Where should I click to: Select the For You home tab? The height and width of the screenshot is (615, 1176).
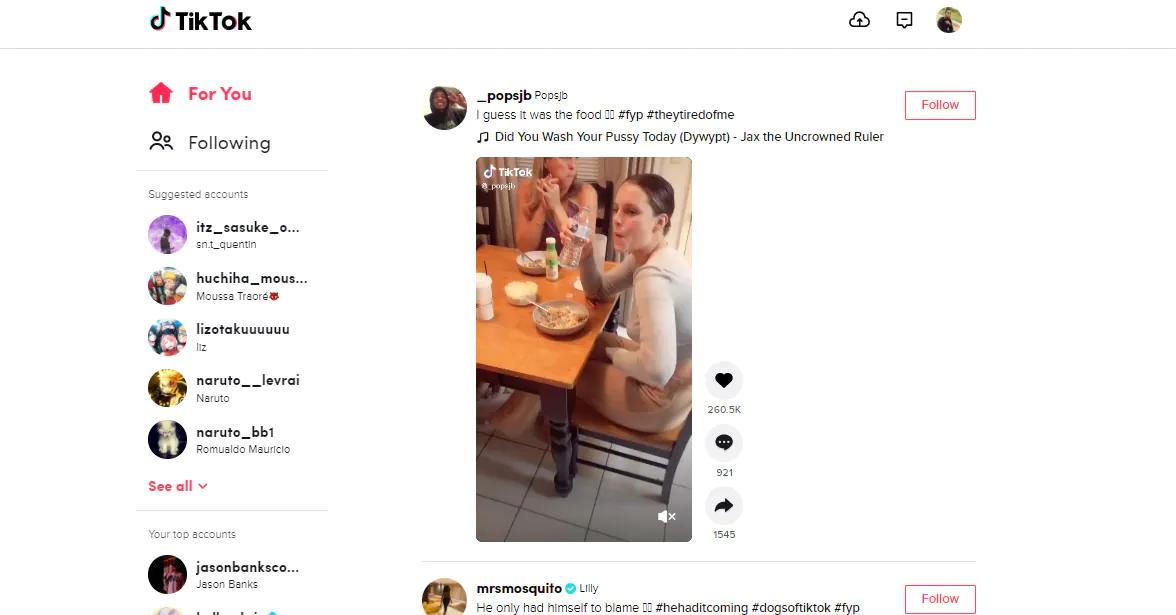pos(200,94)
